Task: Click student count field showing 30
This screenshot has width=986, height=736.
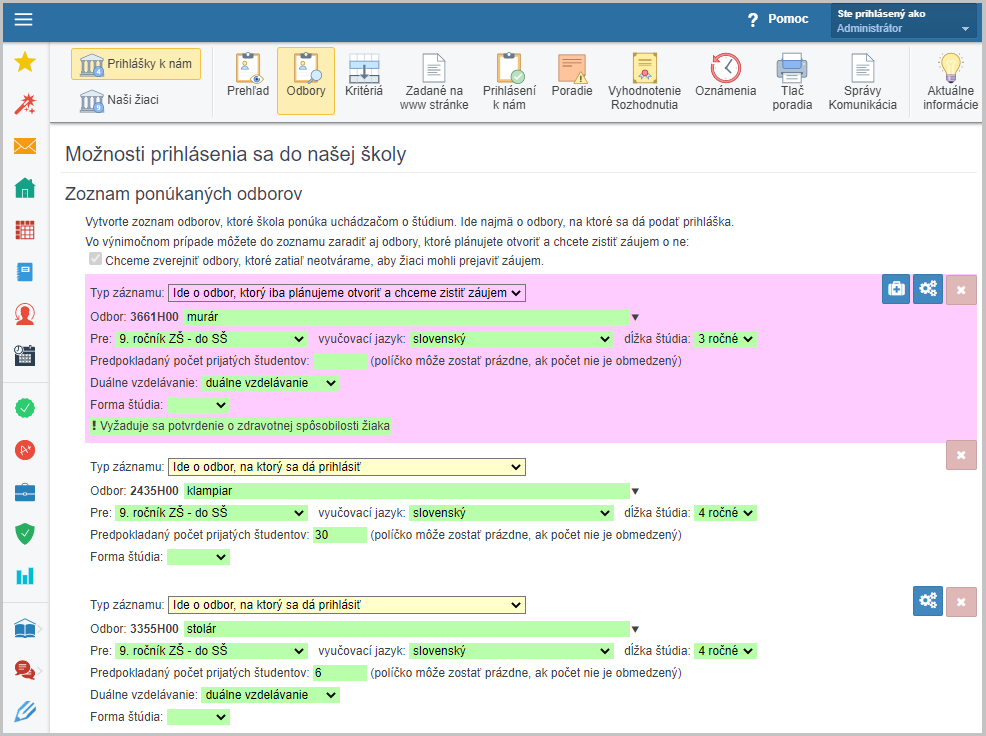Action: [x=340, y=535]
